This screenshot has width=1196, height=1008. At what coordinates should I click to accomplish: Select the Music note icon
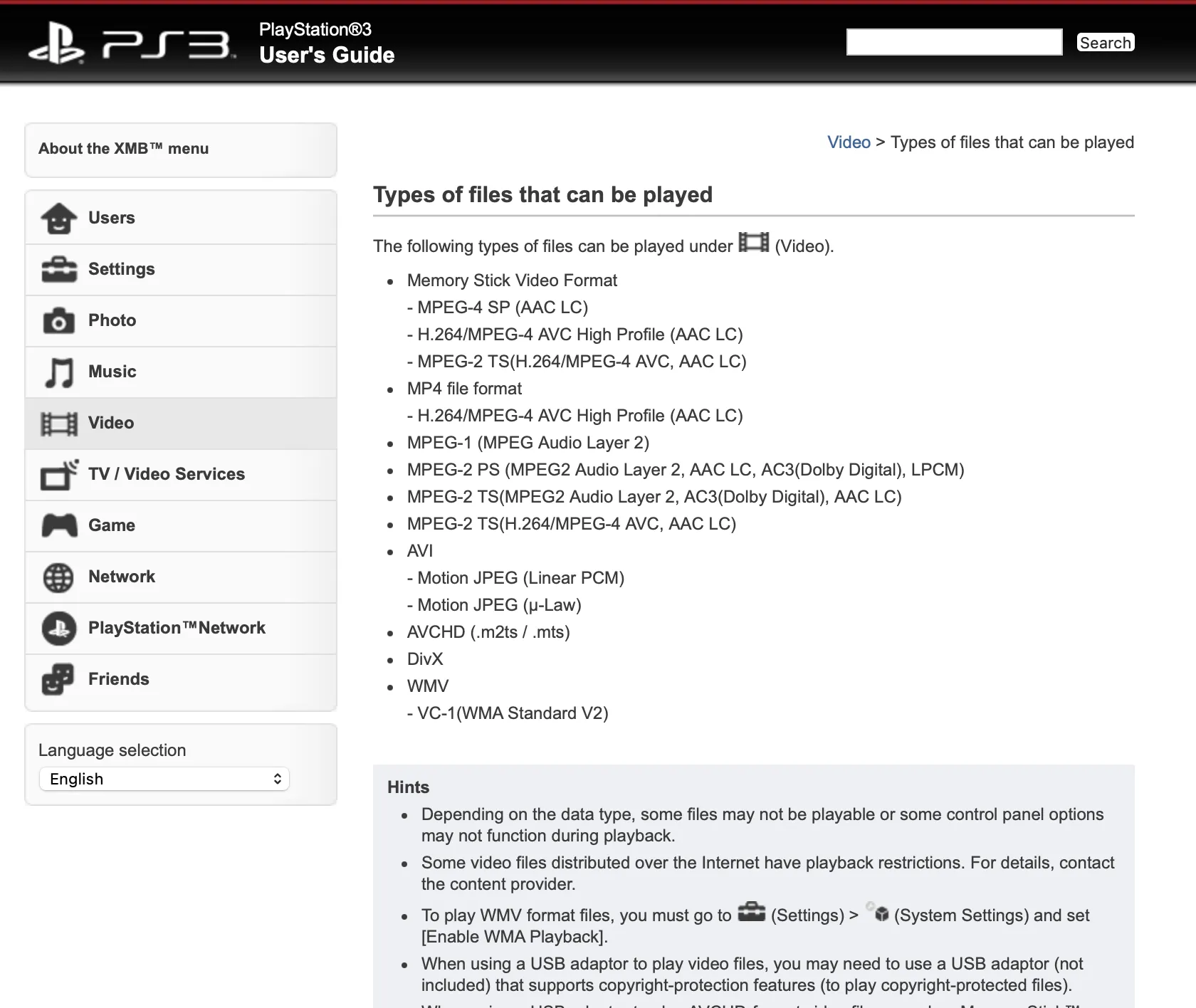[60, 372]
